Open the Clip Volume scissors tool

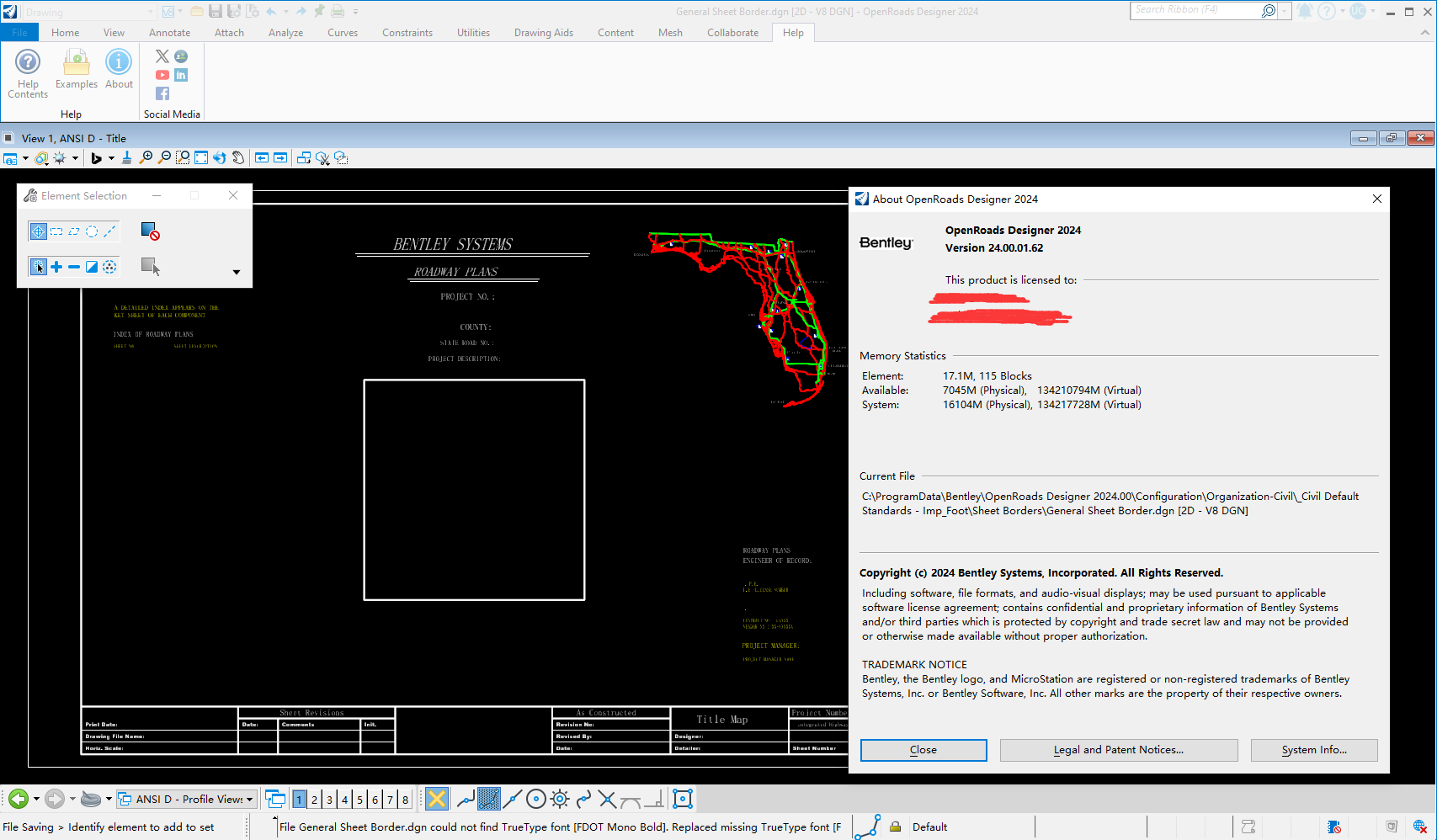[x=322, y=157]
